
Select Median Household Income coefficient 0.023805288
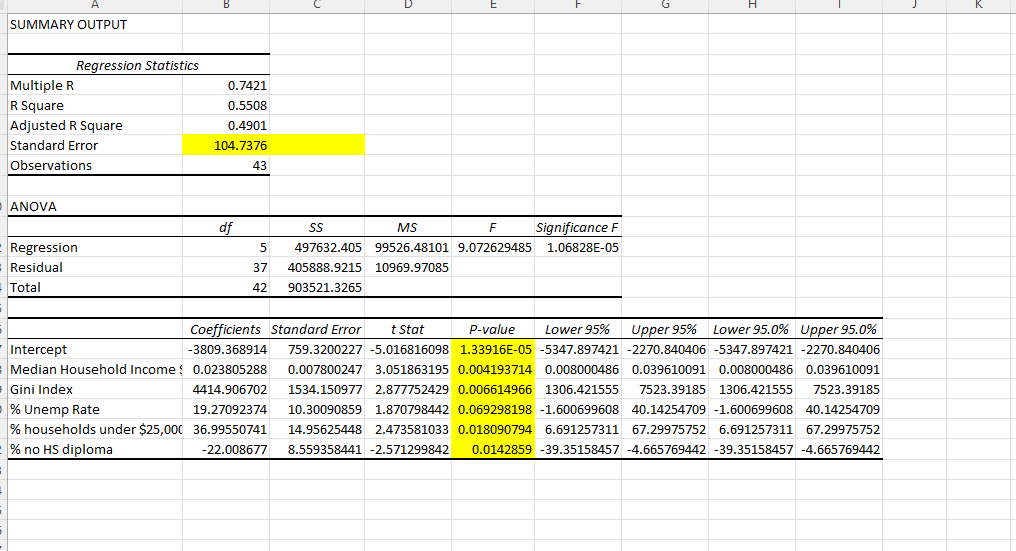pos(226,369)
